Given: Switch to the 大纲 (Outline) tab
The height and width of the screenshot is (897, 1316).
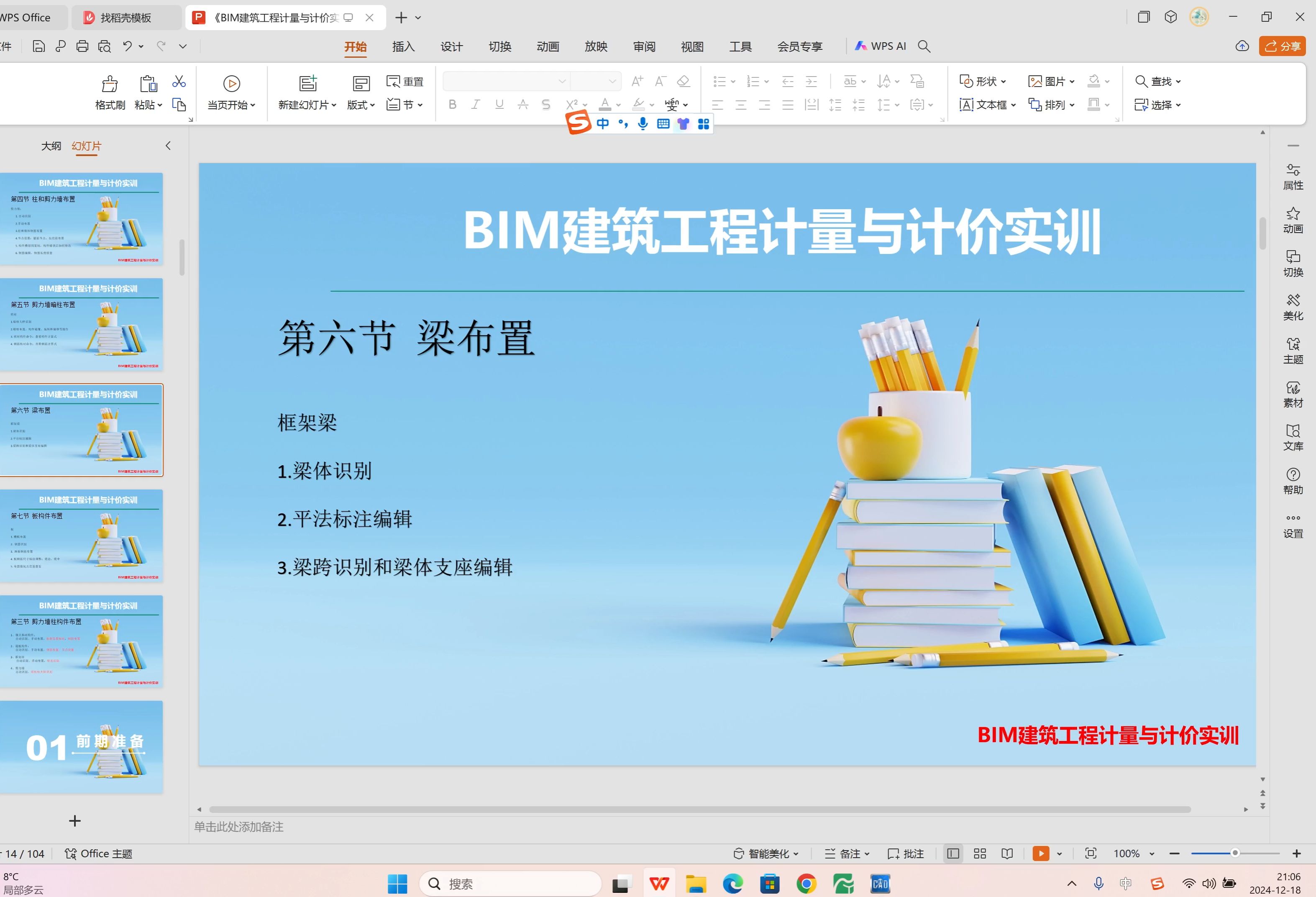Looking at the screenshot, I should click(x=52, y=146).
